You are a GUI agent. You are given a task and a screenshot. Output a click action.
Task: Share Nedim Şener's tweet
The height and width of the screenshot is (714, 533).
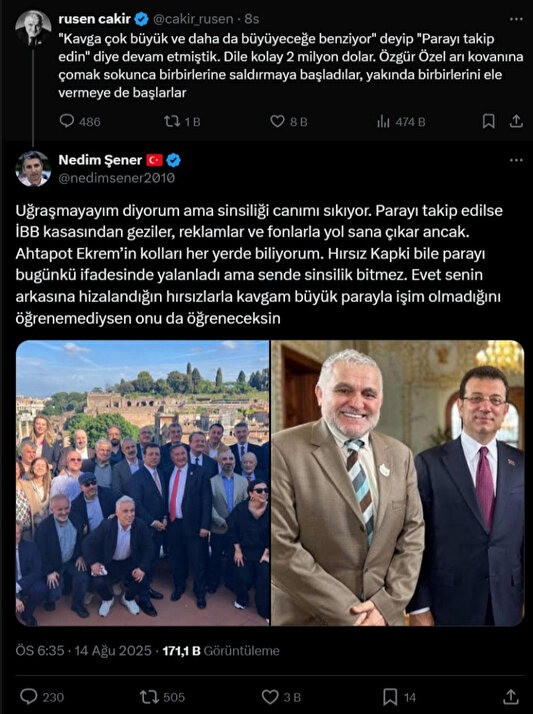(x=511, y=697)
